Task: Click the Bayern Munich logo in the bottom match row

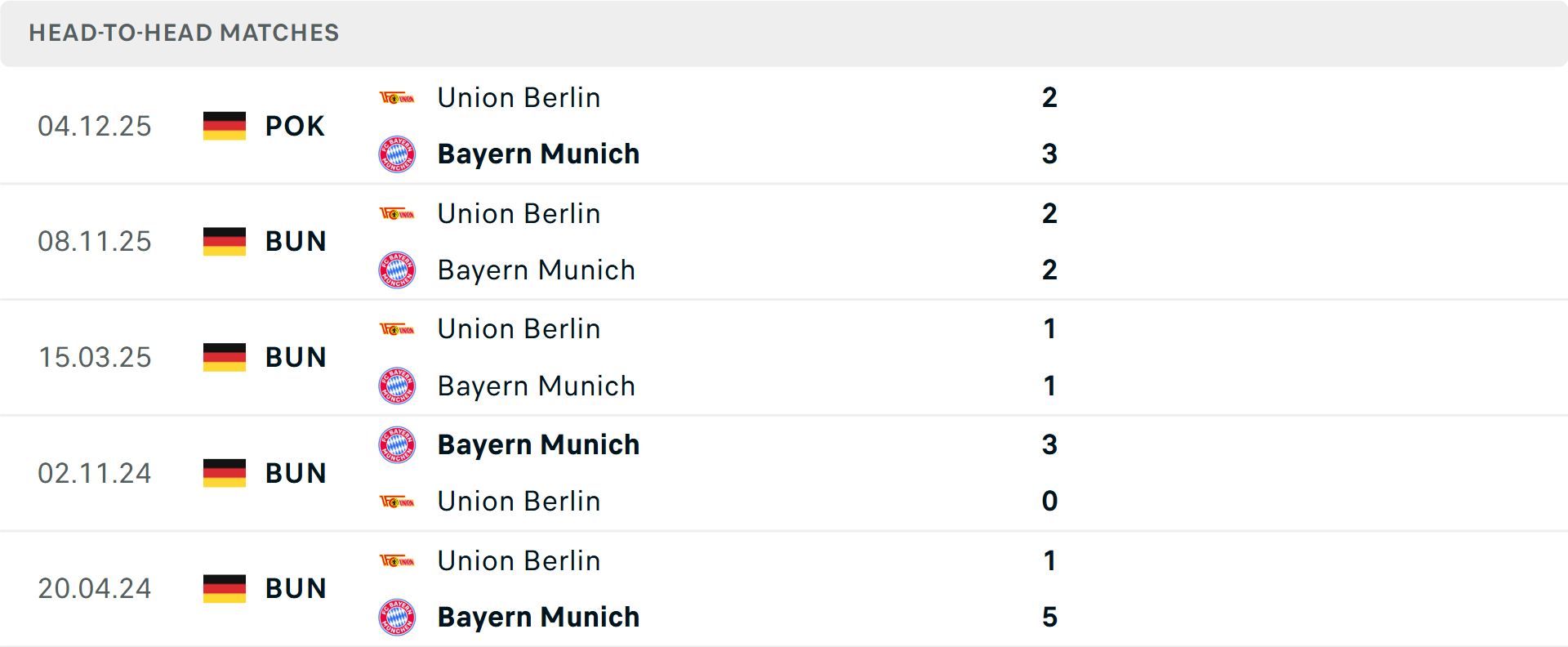Action: point(398,618)
